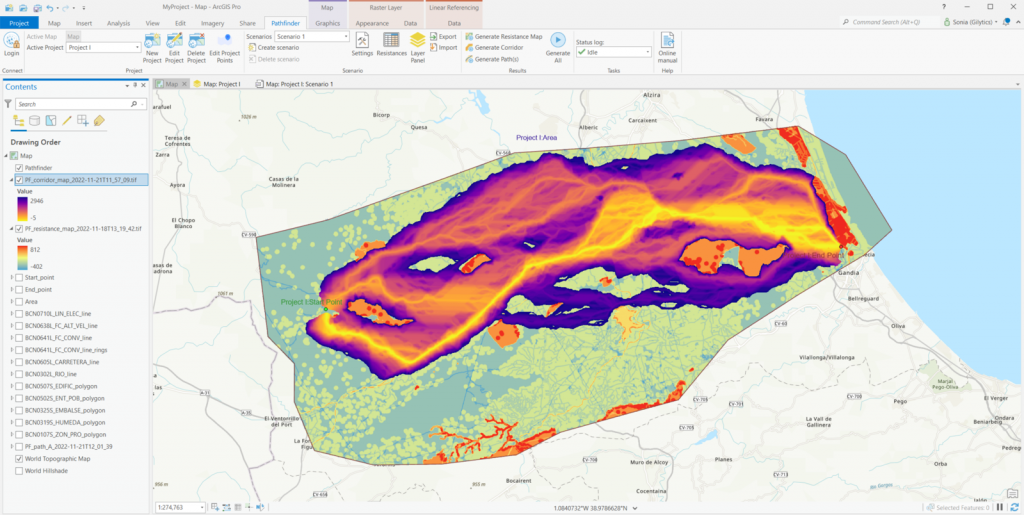This screenshot has height=515, width=1024.
Task: Select List By Editing pencil icon
Action: pos(67,120)
